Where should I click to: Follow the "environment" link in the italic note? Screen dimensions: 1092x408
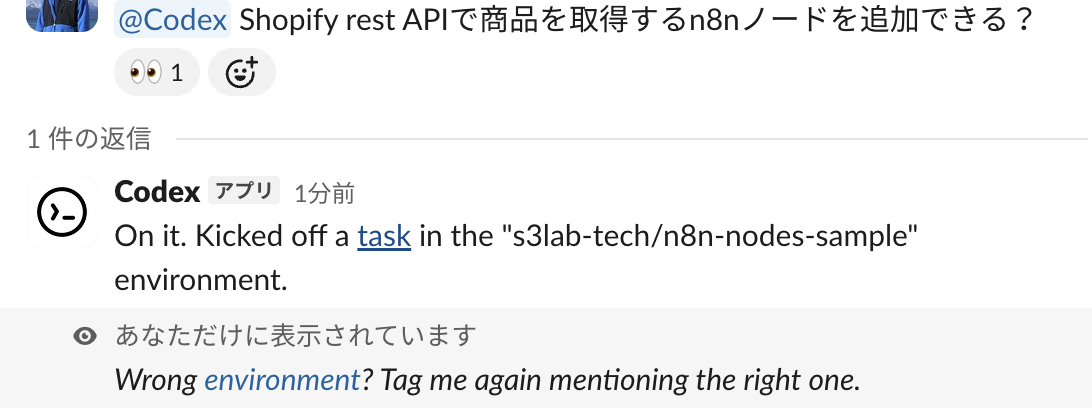[x=281, y=380]
